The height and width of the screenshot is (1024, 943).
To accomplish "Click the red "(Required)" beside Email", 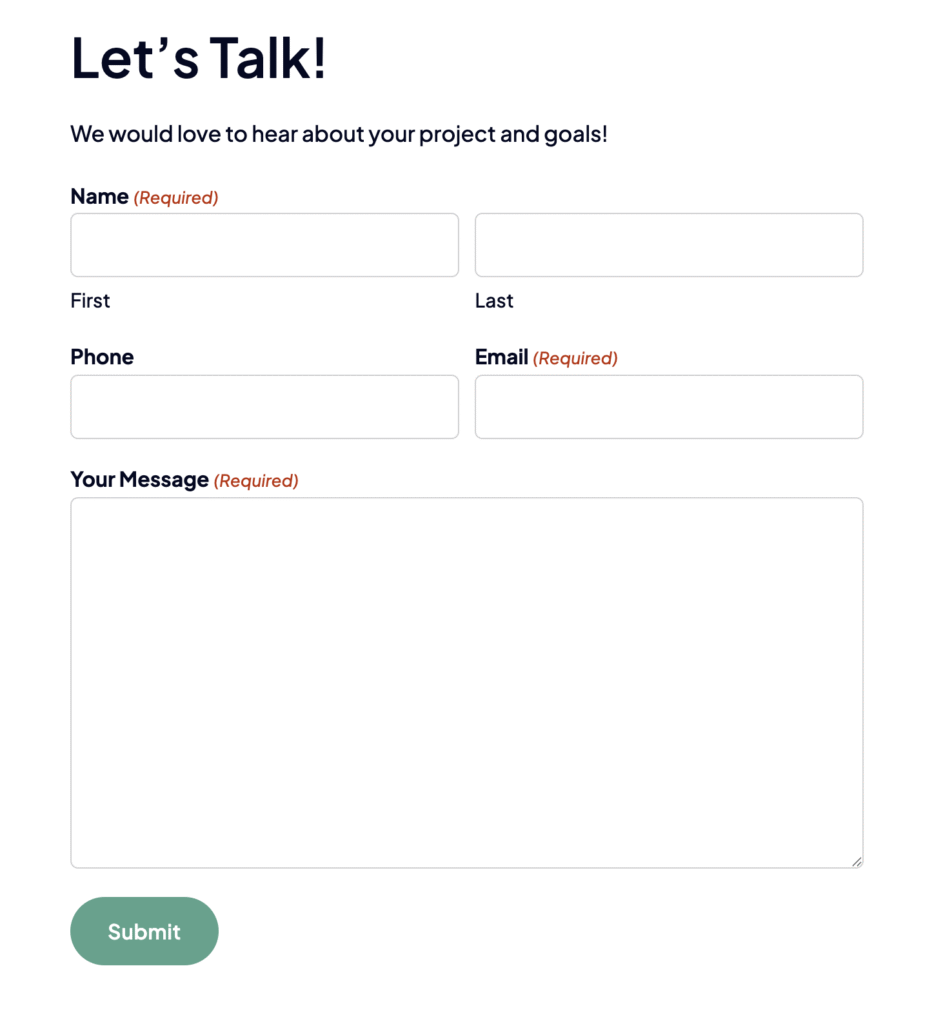I will 575,358.
